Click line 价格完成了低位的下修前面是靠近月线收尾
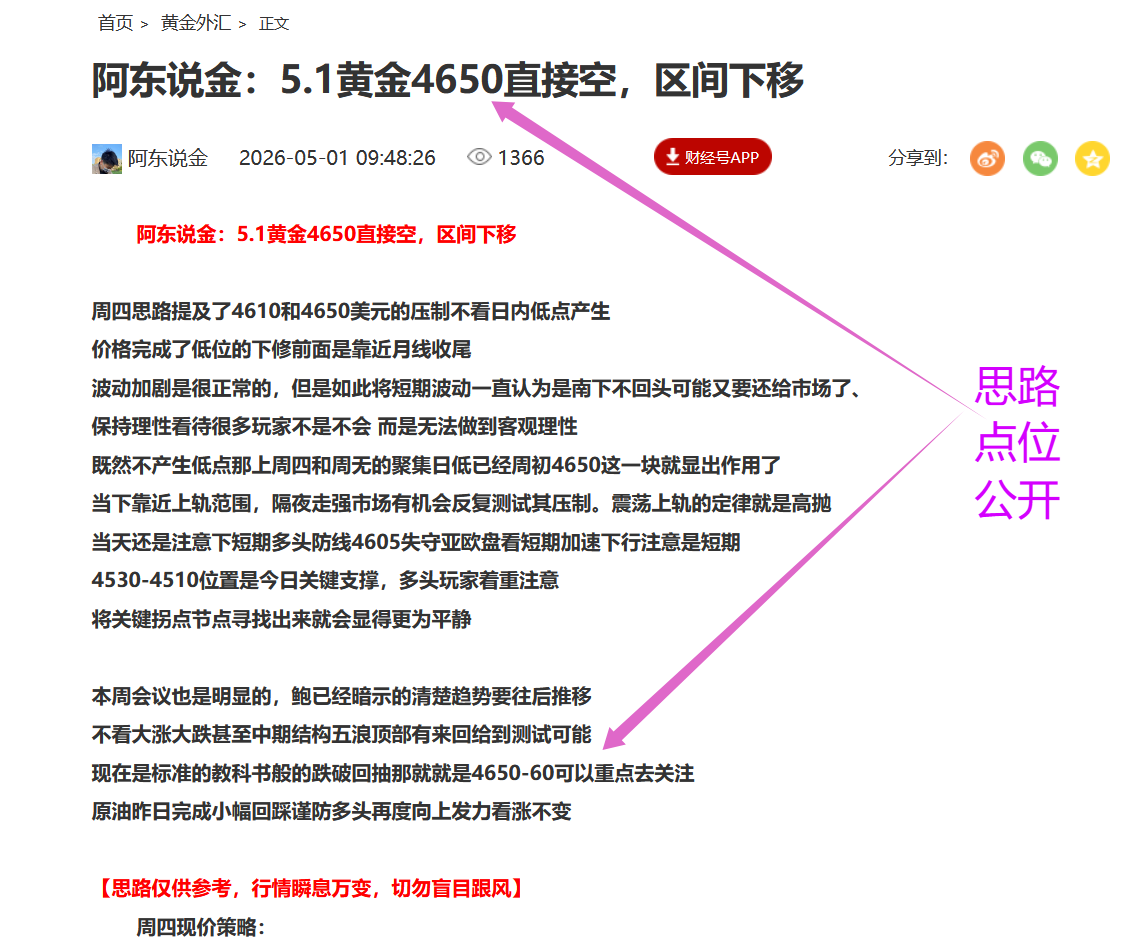Image resolution: width=1128 pixels, height=941 pixels. pyautogui.click(x=281, y=350)
